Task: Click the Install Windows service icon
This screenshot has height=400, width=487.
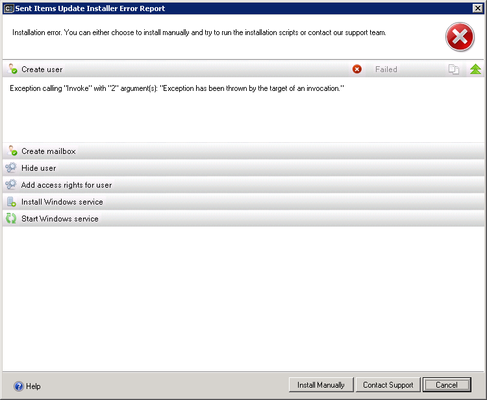Action: point(11,202)
